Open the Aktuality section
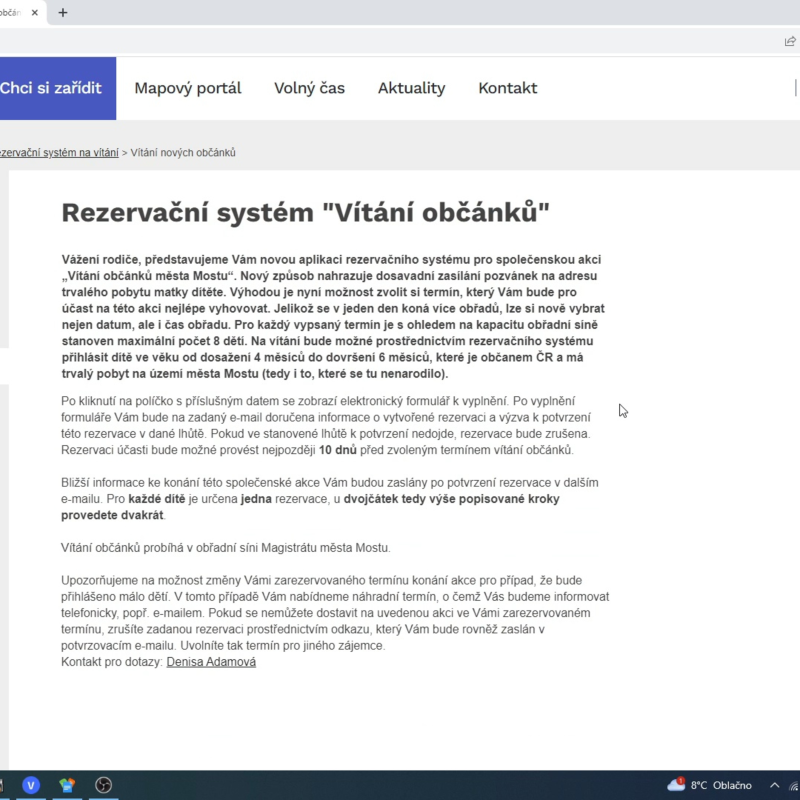This screenshot has height=800, width=800. pyautogui.click(x=411, y=88)
